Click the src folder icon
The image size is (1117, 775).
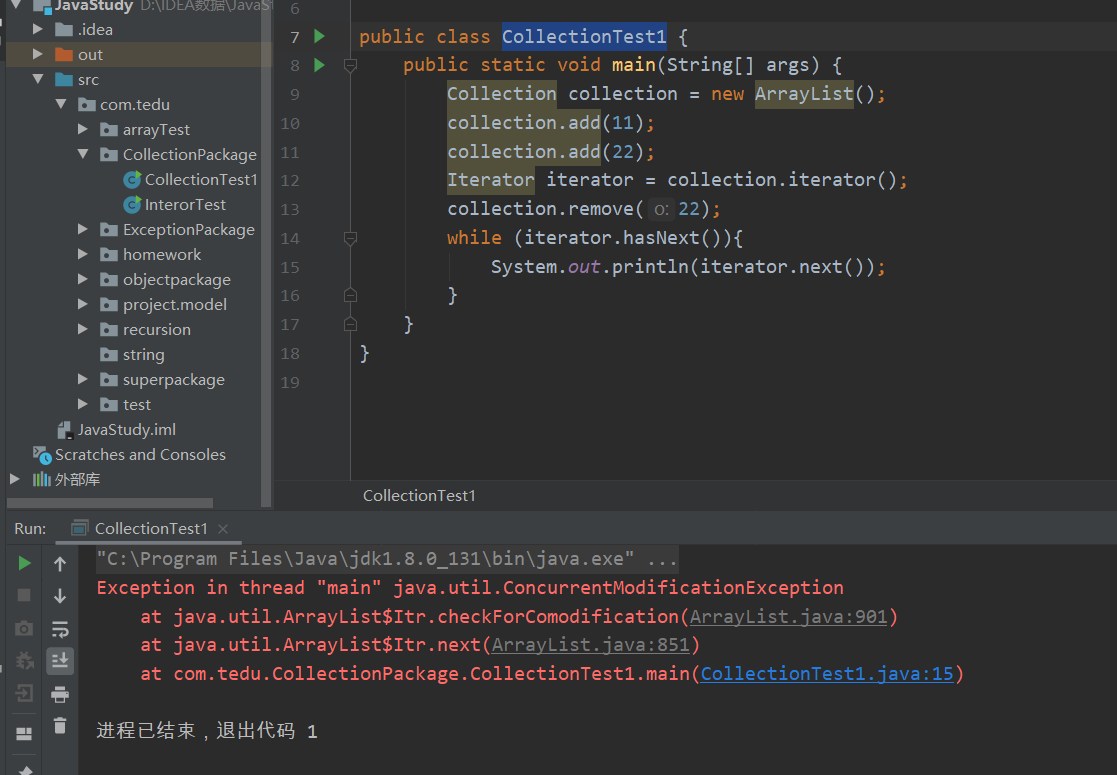(x=64, y=79)
